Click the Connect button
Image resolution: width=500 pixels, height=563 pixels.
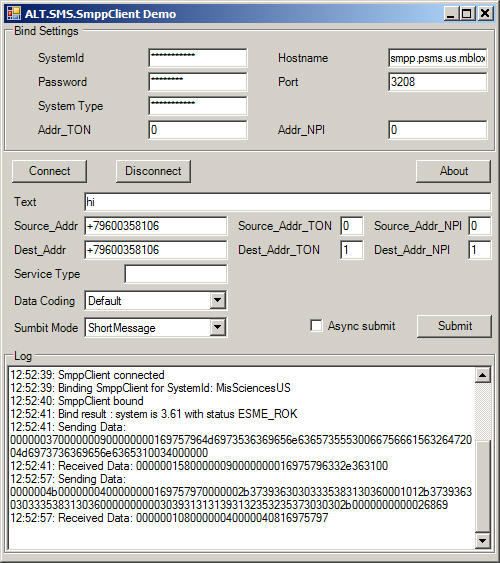(50, 171)
